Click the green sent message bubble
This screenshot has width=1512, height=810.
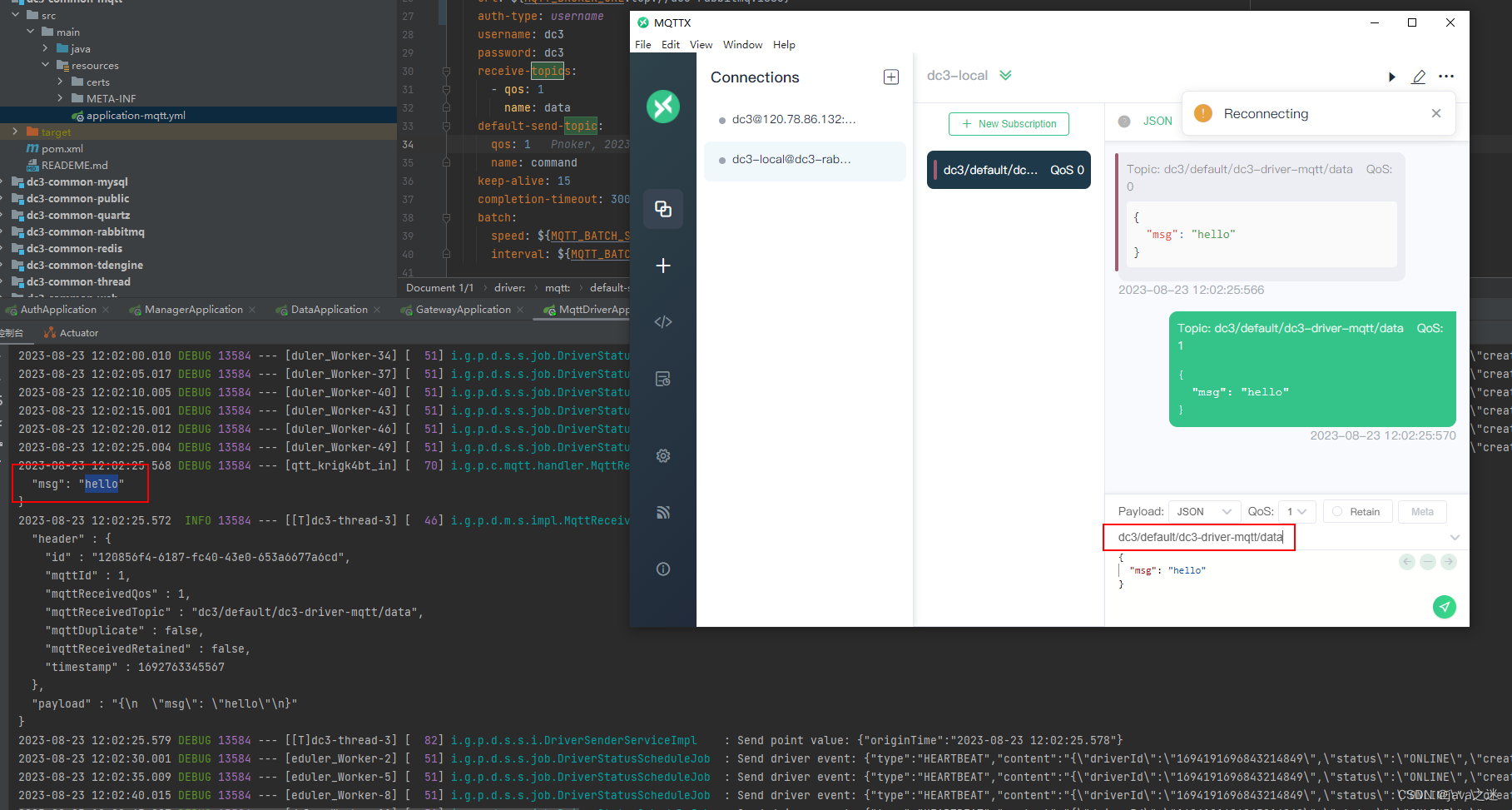coord(1312,369)
